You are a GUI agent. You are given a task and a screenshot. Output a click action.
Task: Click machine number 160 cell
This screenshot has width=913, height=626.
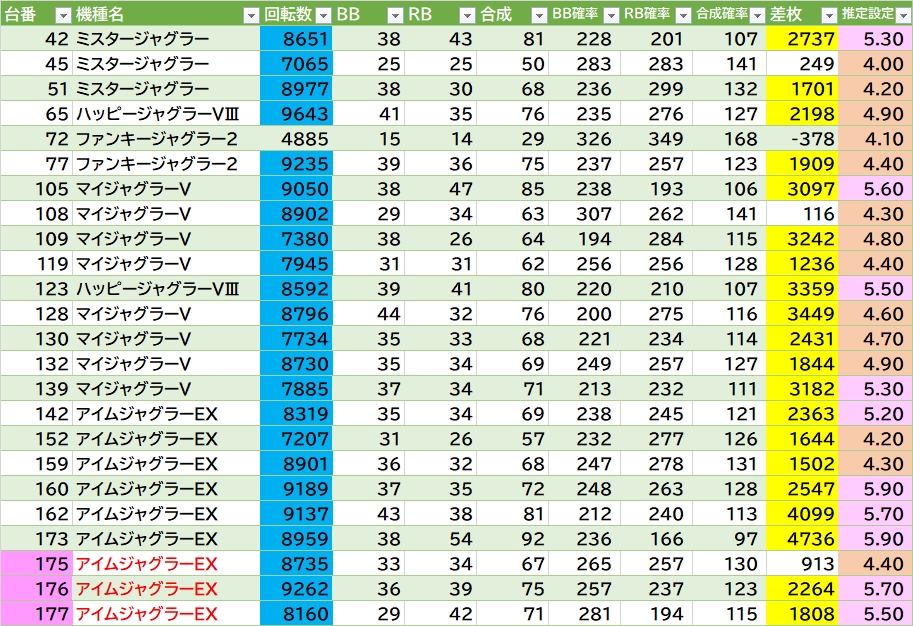tap(36, 489)
